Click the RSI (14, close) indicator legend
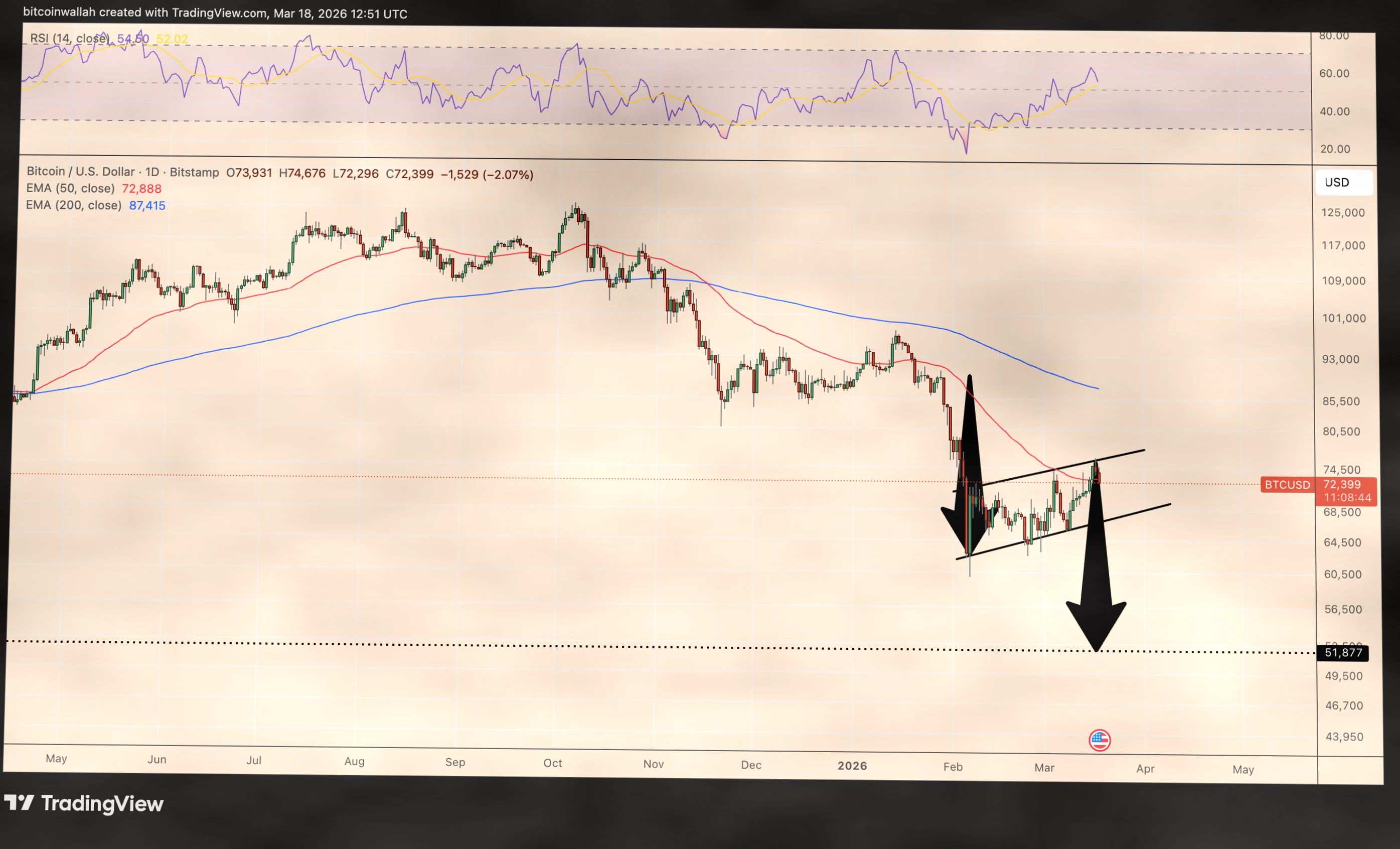Viewport: 1400px width, 849px height. pyautogui.click(x=69, y=38)
